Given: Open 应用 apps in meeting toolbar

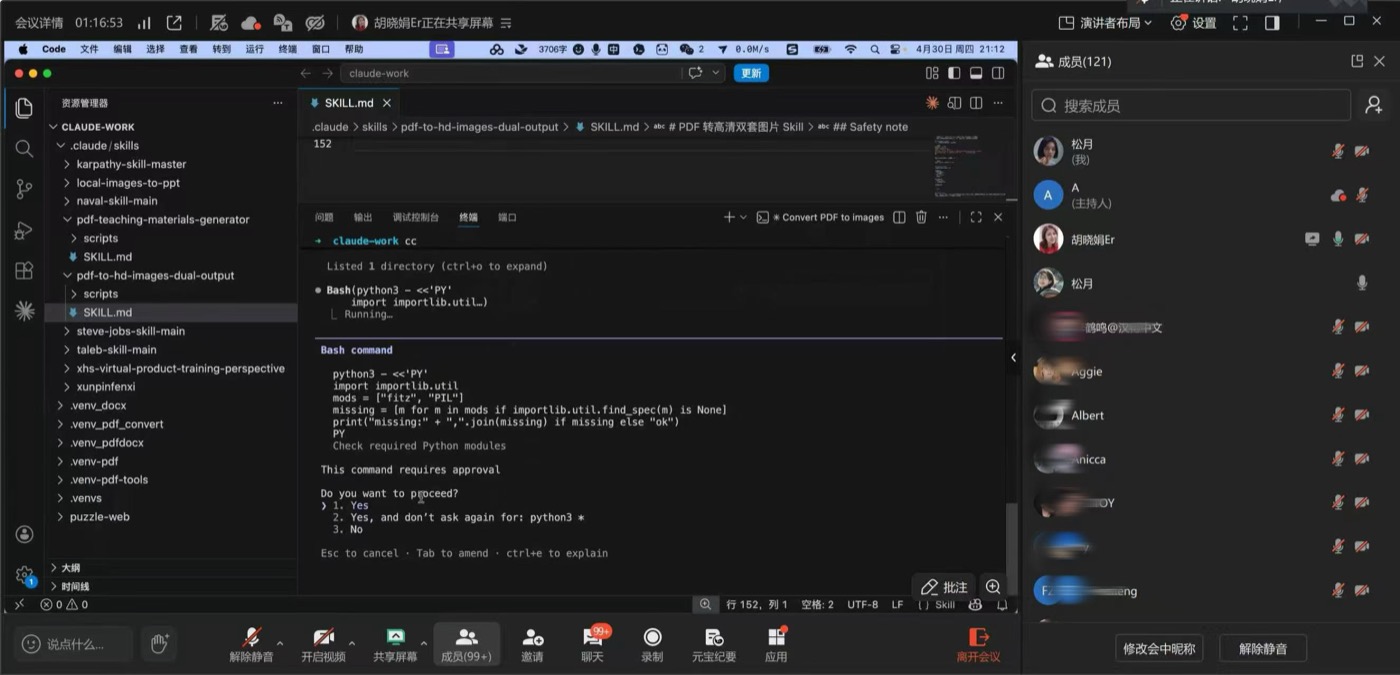Looking at the screenshot, I should [x=776, y=645].
